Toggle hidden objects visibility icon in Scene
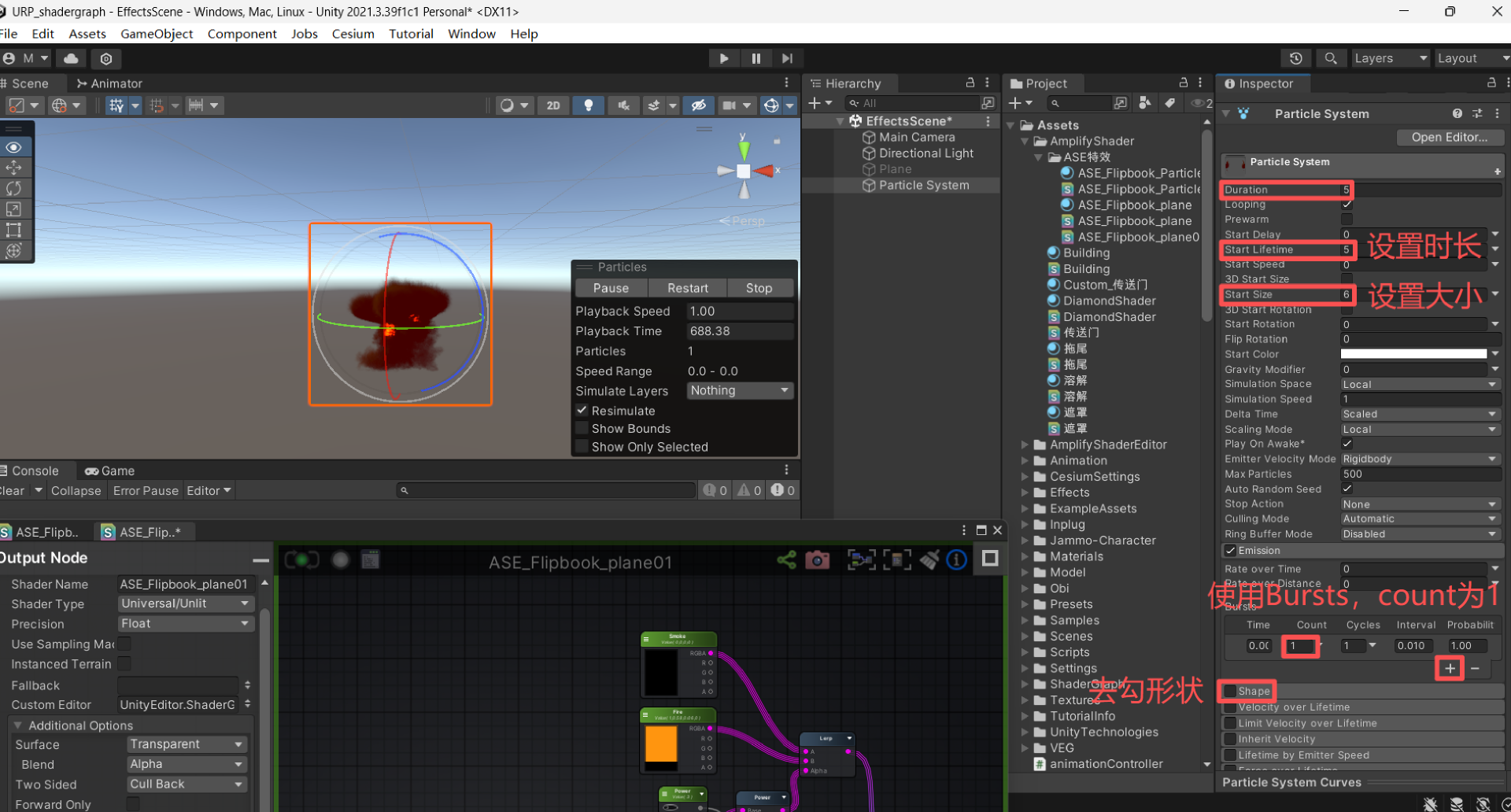The image size is (1511, 812). (x=698, y=105)
